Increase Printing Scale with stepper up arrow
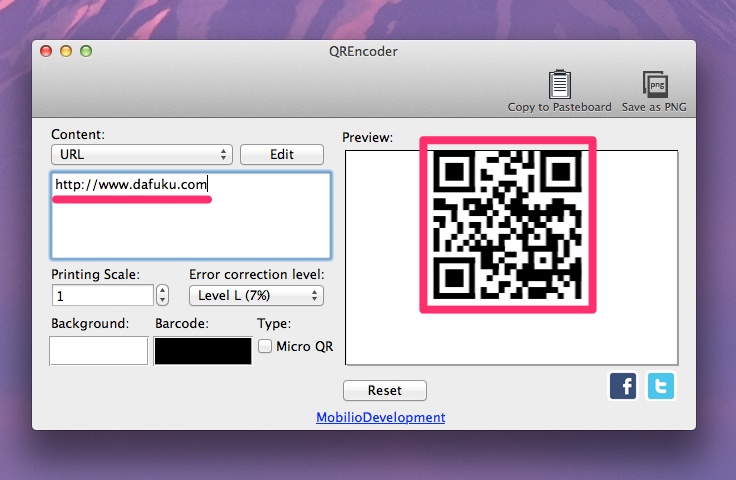Screen dimensions: 736x480 click(x=162, y=290)
